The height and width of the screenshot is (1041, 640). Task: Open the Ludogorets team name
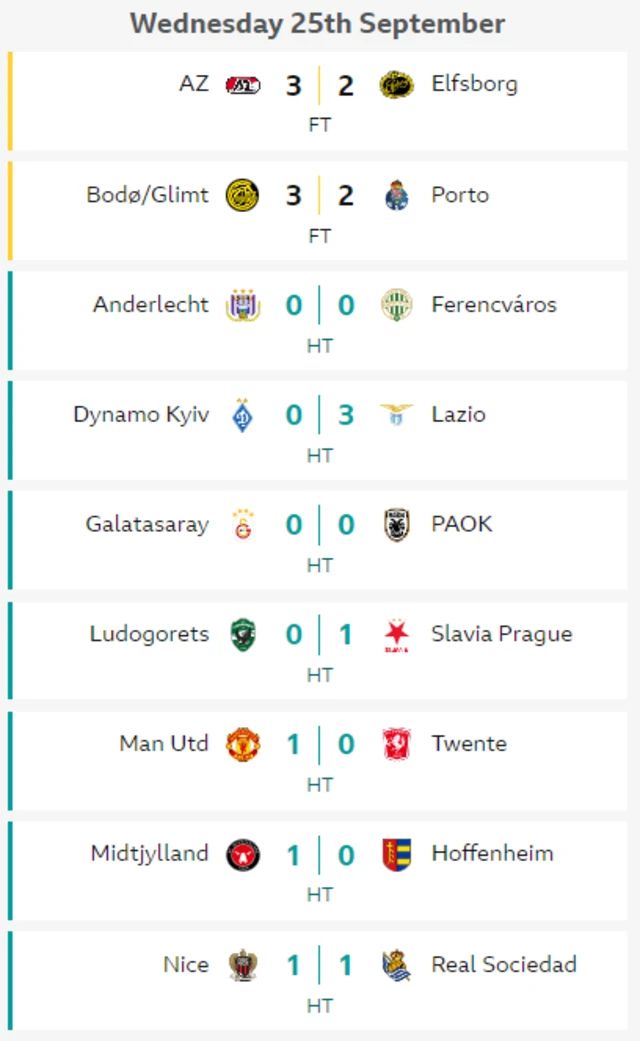pyautogui.click(x=149, y=634)
